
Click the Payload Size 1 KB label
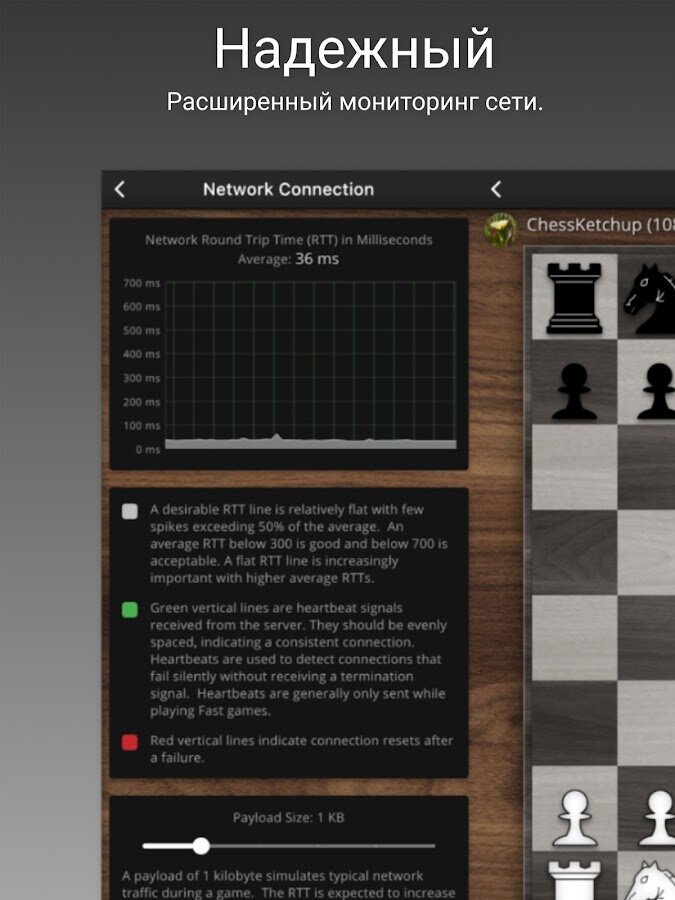coord(288,817)
